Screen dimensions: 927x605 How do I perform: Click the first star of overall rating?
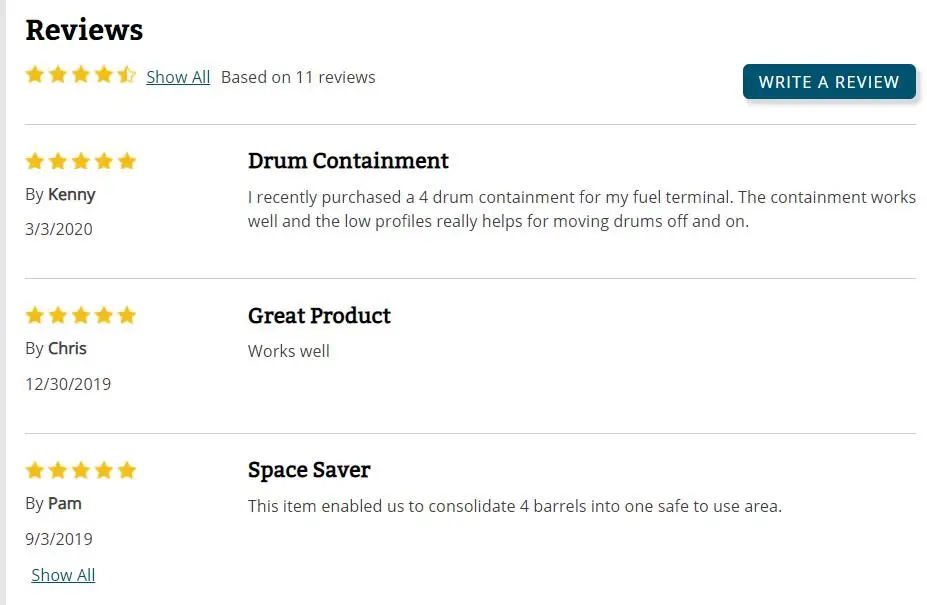35,75
